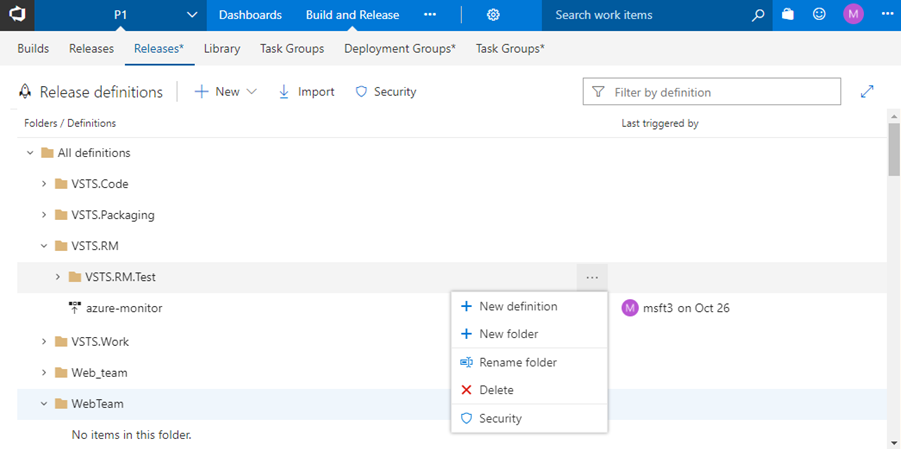This screenshot has height=449, width=901.
Task: Open the settings gear icon
Action: (493, 15)
